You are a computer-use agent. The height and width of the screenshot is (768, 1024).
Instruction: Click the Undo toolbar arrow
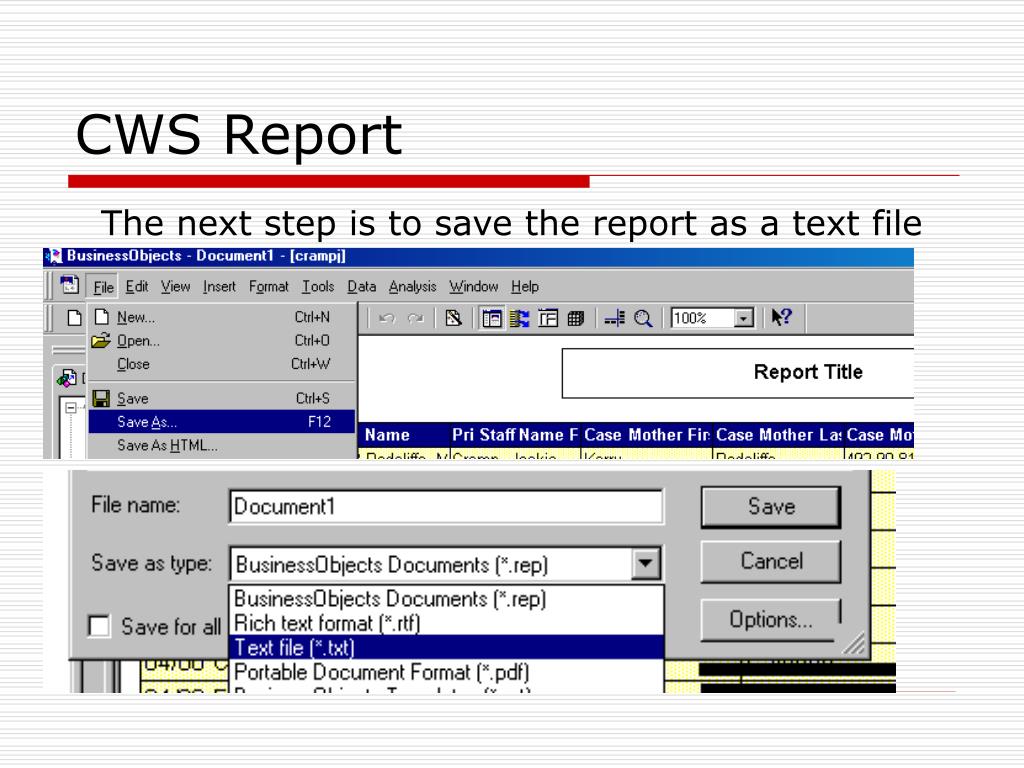coord(387,318)
